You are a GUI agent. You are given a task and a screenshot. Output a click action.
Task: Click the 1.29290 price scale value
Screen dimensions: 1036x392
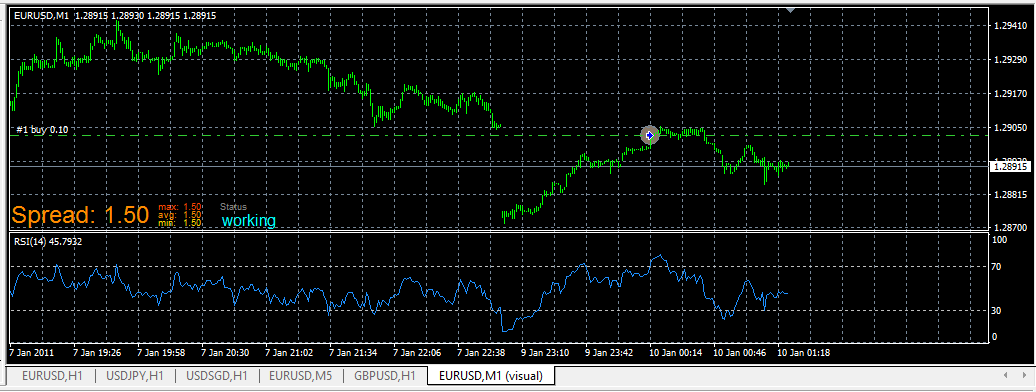tap(1010, 59)
